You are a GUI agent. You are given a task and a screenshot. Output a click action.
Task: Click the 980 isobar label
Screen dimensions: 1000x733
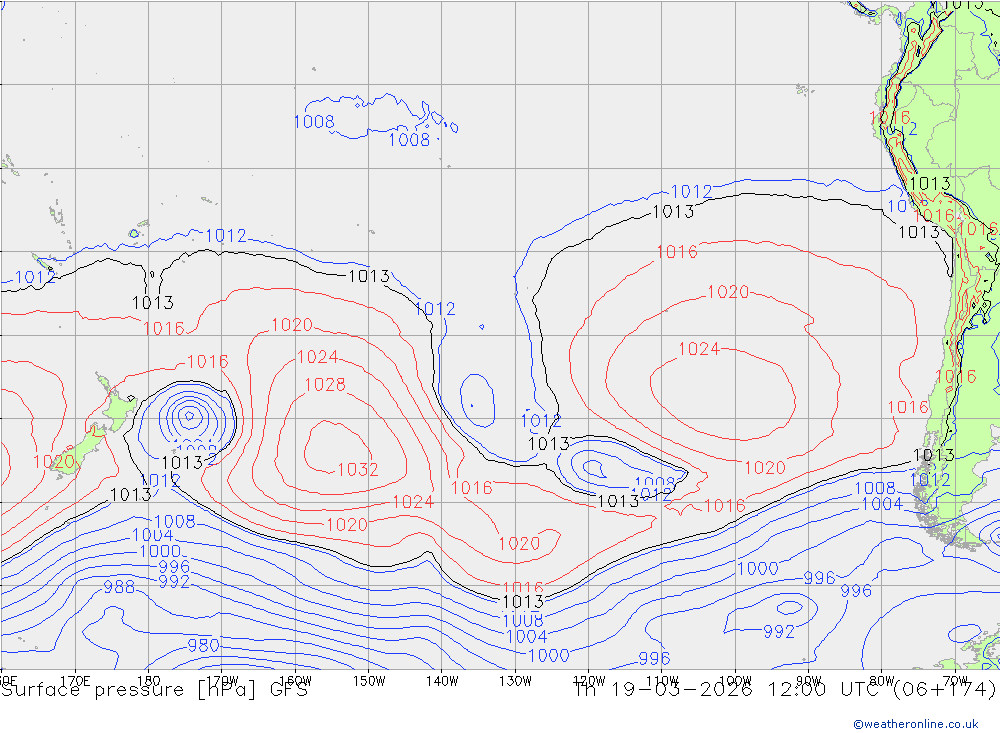coord(203,646)
